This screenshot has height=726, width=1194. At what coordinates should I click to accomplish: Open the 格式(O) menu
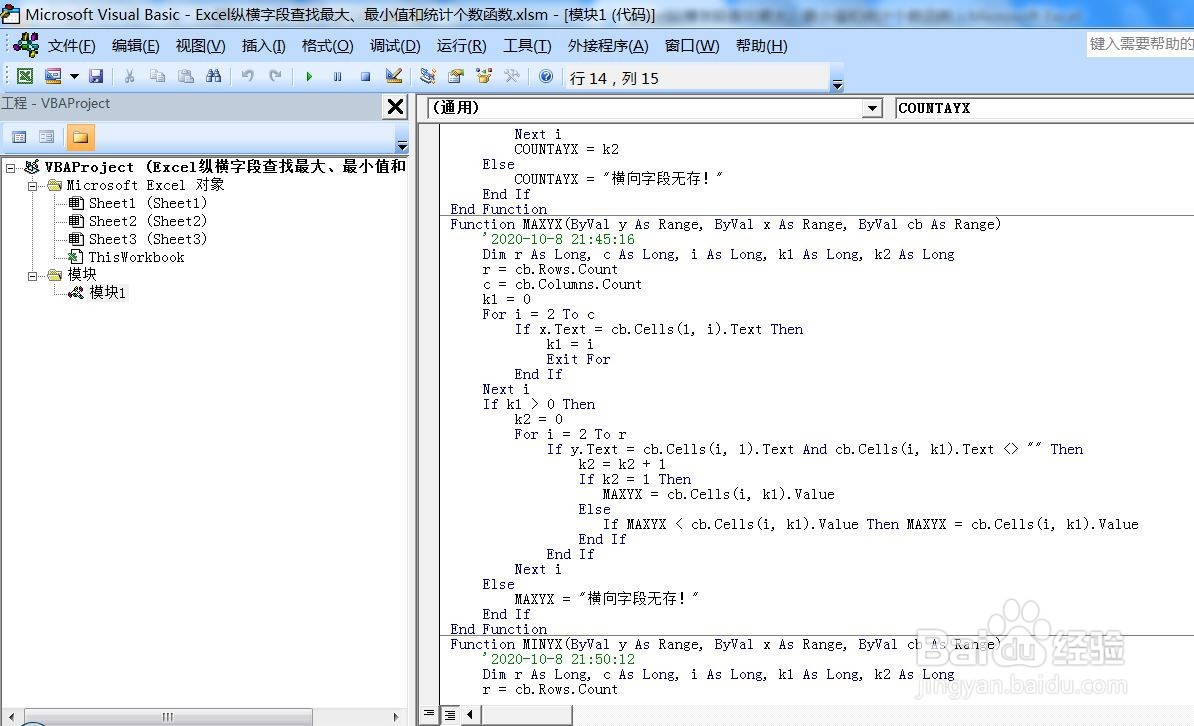[x=327, y=46]
